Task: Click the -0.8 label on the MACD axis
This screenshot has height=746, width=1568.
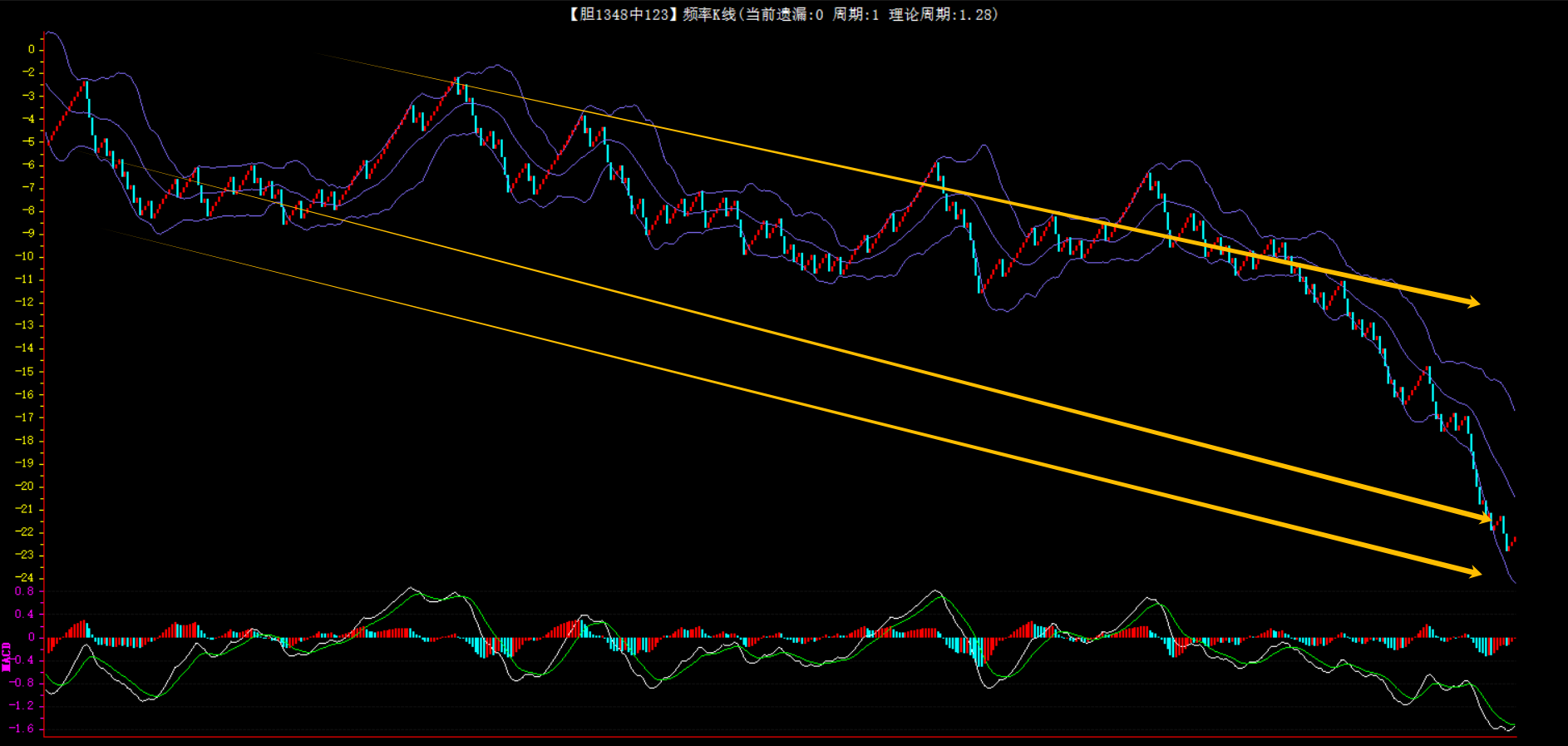Action: [22, 683]
